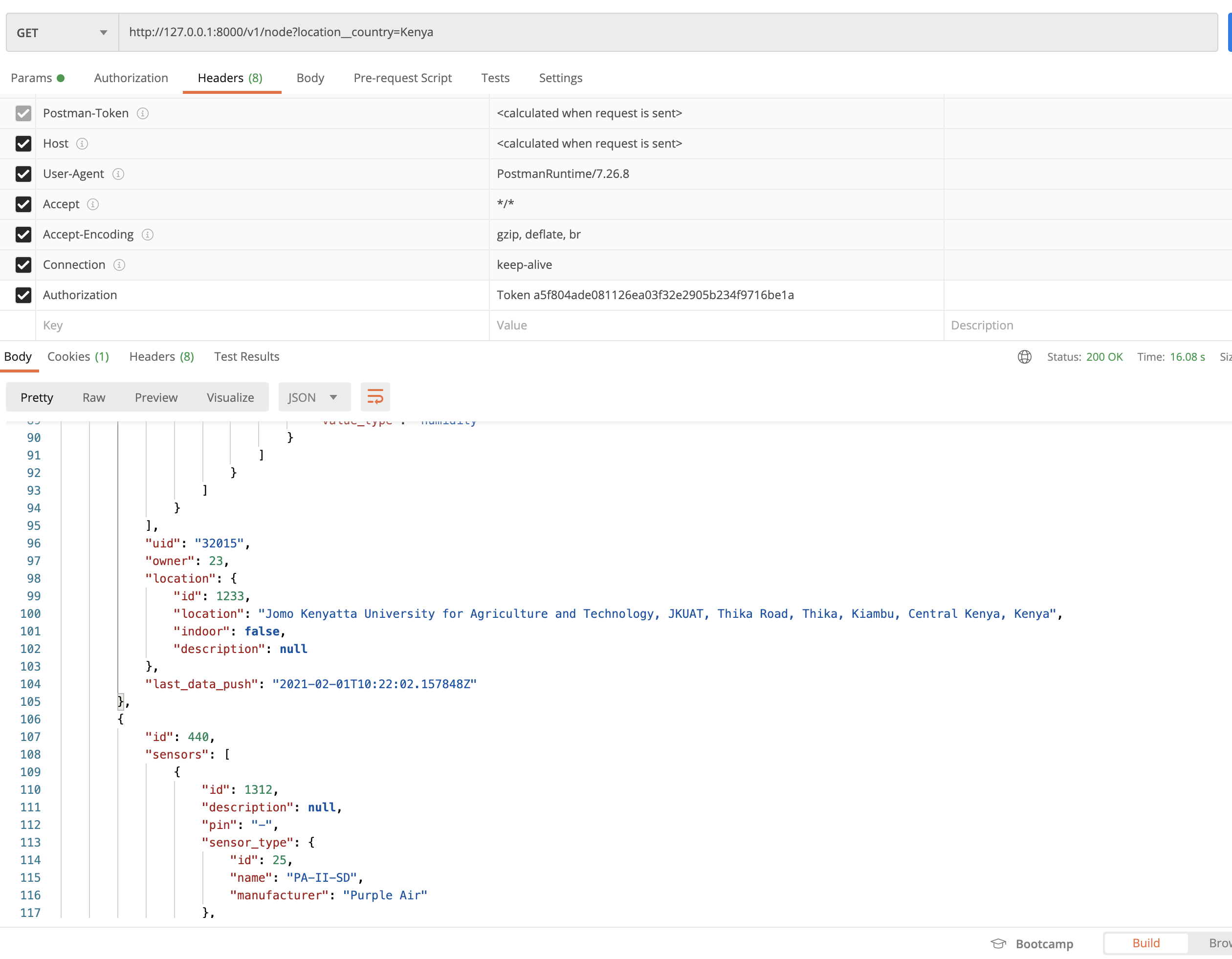Screen dimensions: 1232x959
Task: Click the Build button
Action: [1145, 944]
